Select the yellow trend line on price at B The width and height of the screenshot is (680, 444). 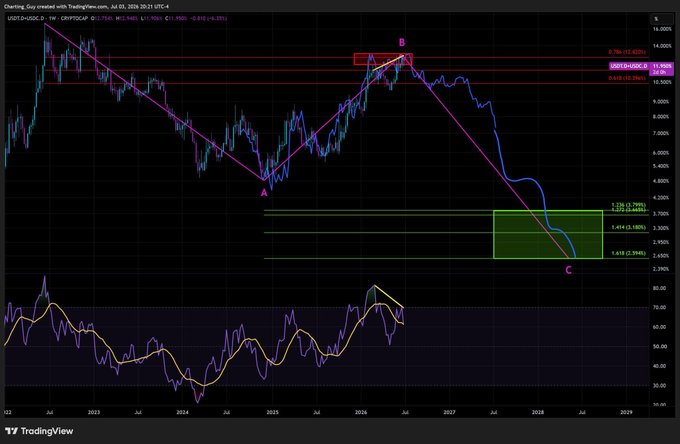pos(388,62)
